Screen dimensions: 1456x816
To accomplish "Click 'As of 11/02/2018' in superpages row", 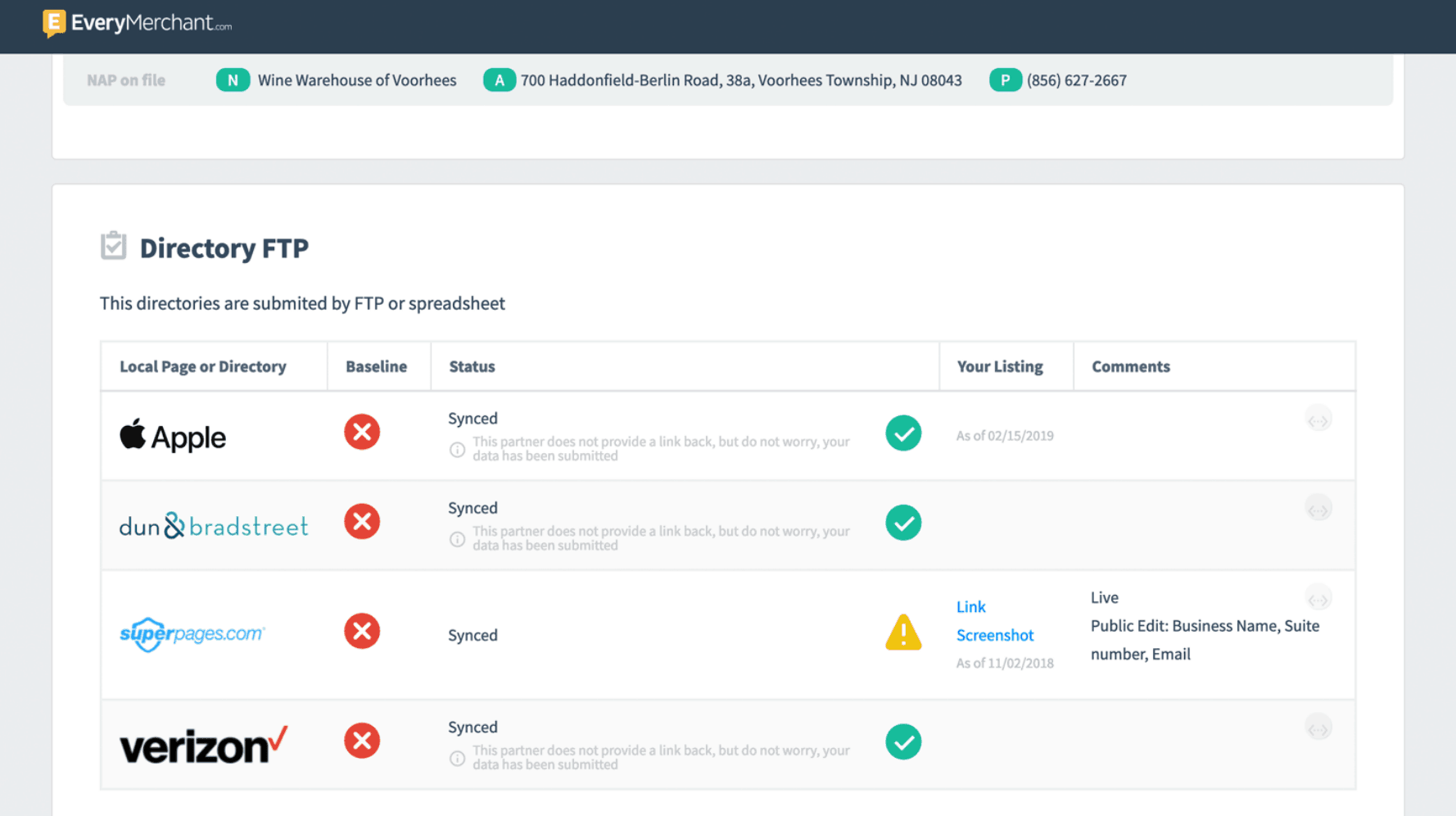I will 1005,664.
